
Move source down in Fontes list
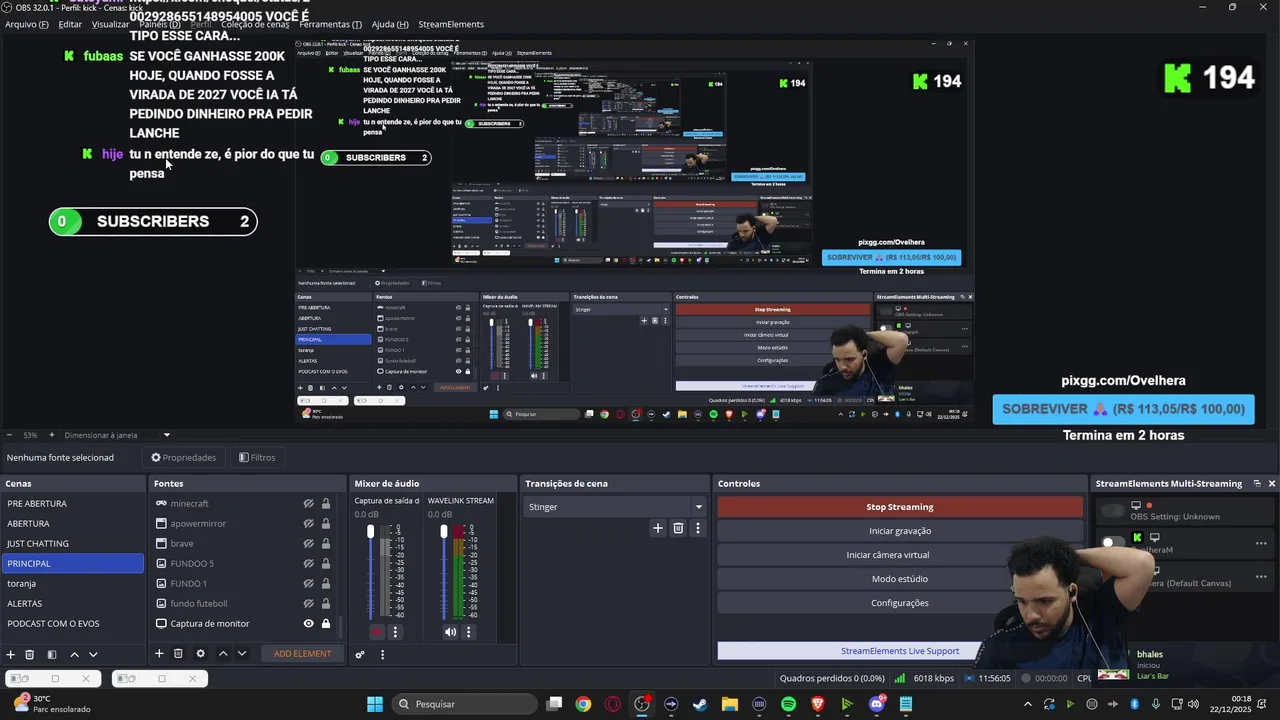click(241, 653)
